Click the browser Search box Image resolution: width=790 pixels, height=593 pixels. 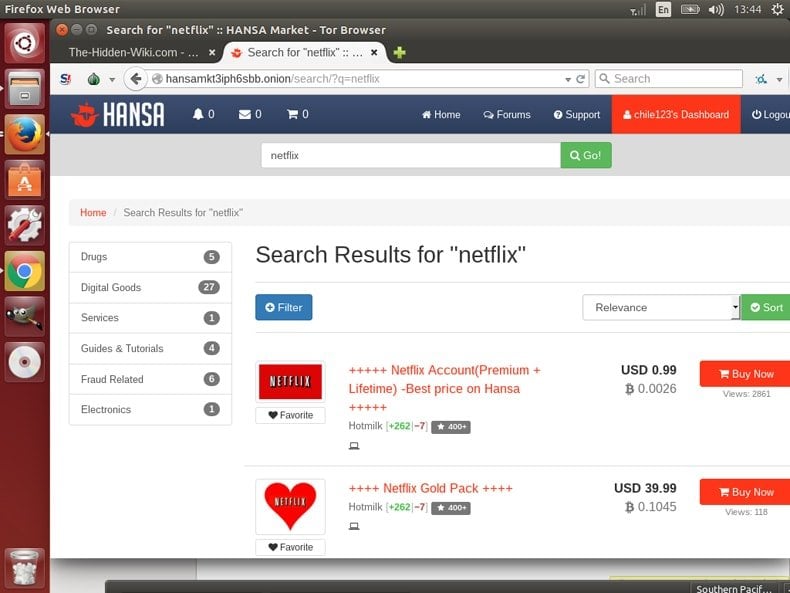(669, 79)
